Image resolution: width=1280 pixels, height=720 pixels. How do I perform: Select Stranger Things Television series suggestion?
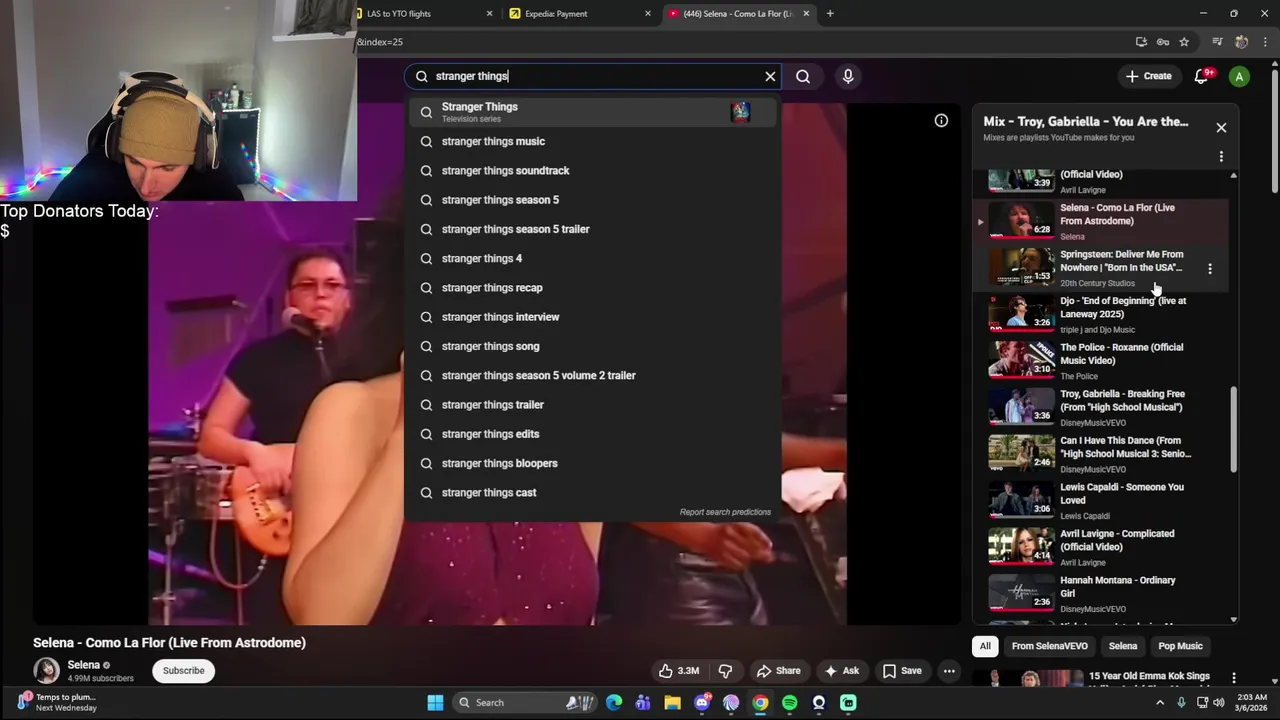(592, 112)
